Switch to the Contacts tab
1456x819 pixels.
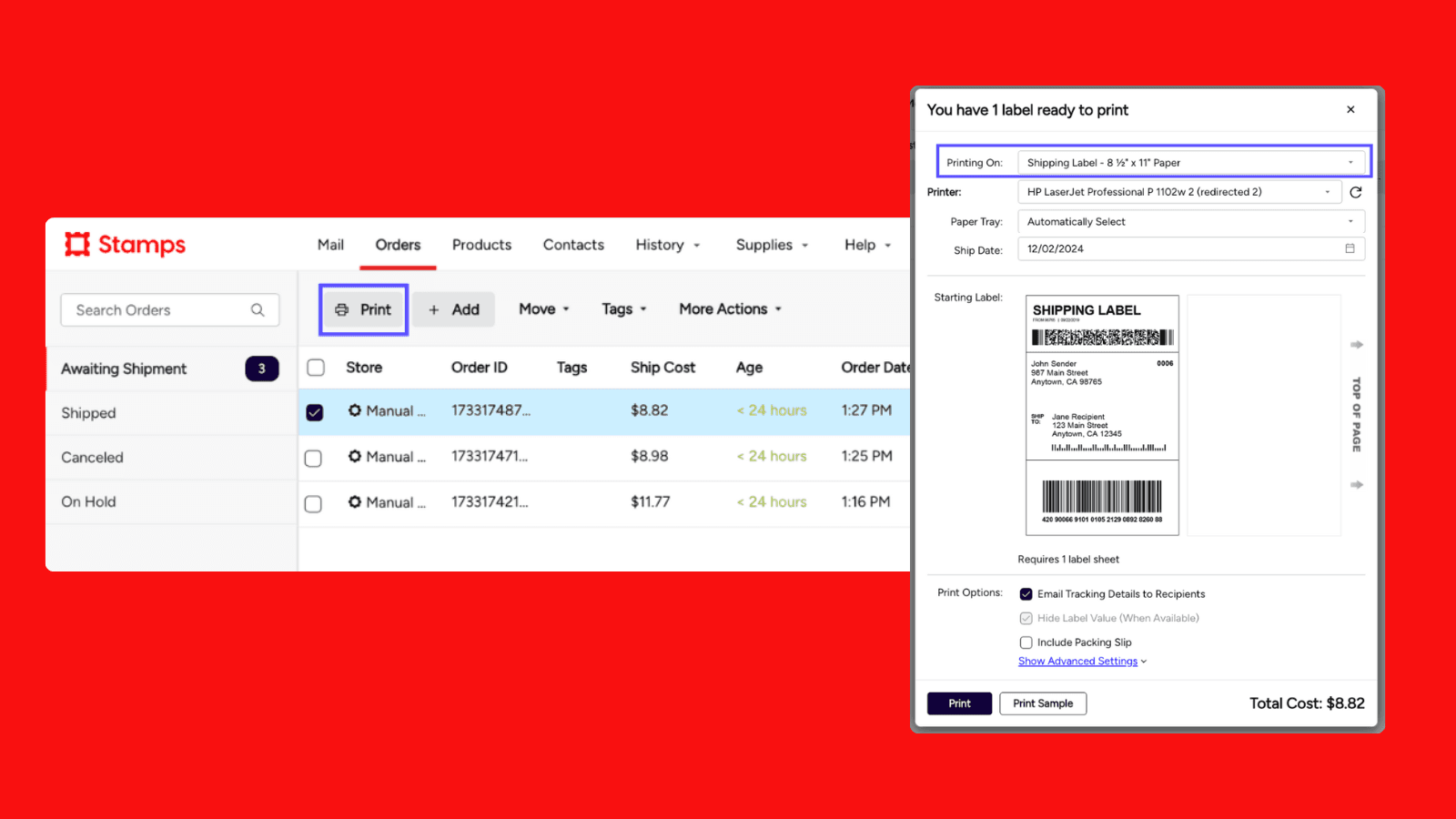point(573,244)
